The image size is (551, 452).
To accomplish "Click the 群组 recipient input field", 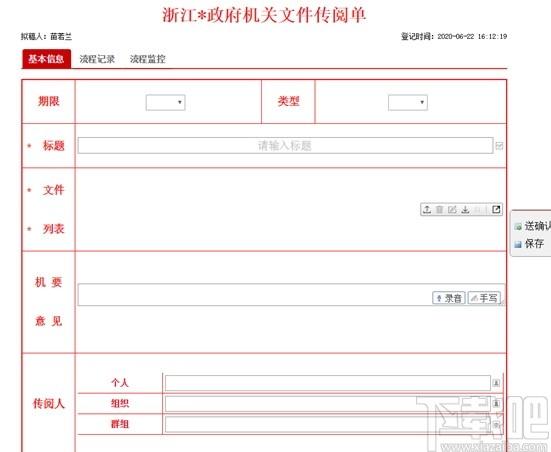I will (x=328, y=424).
